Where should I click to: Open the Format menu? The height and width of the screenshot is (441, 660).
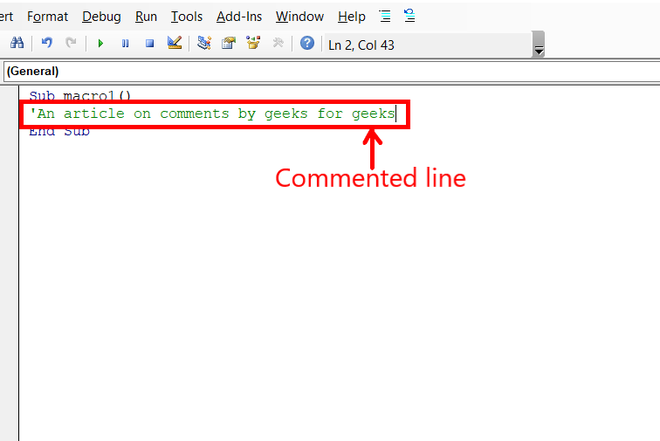(x=48, y=17)
